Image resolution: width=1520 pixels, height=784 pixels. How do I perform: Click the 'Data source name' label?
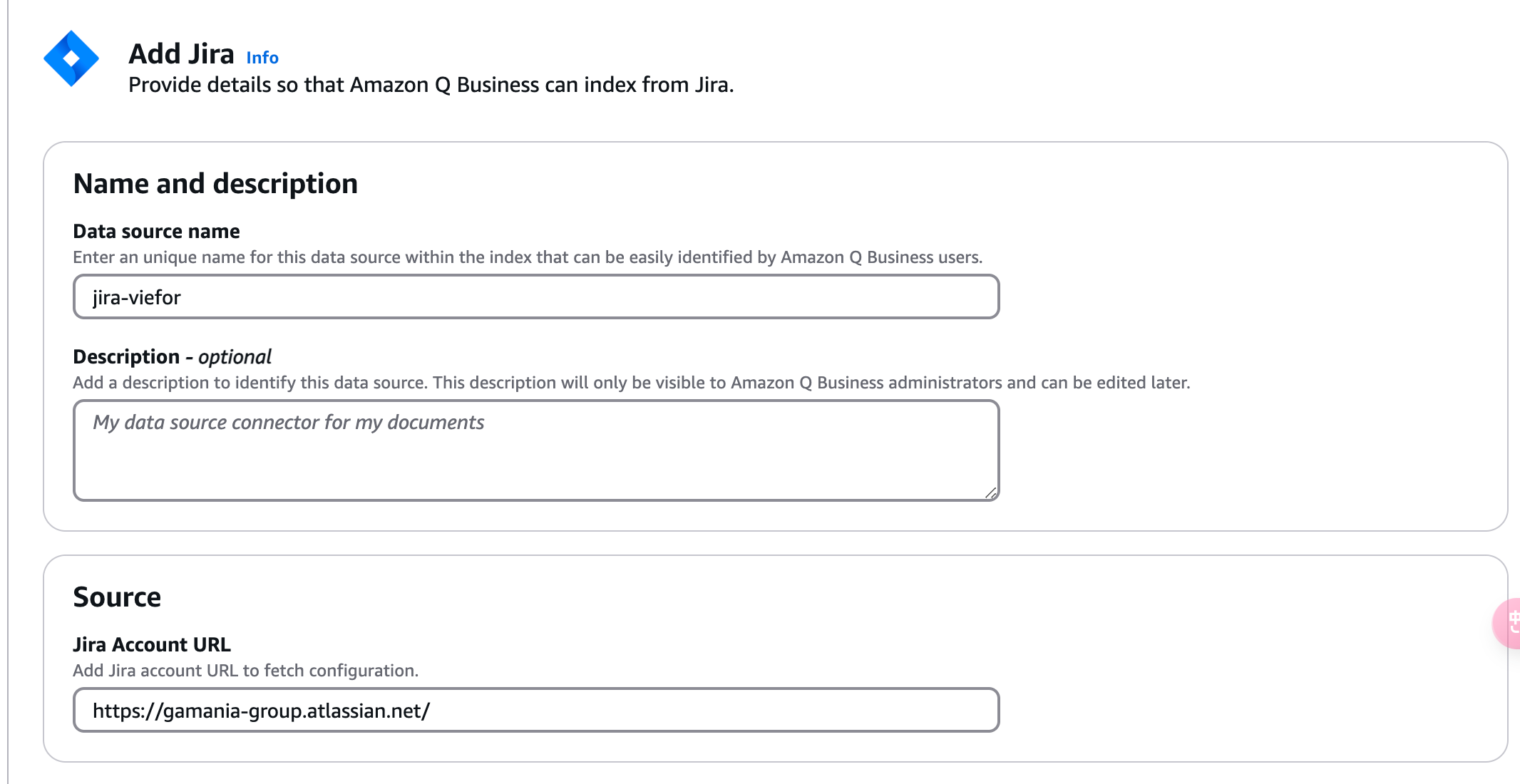[156, 232]
